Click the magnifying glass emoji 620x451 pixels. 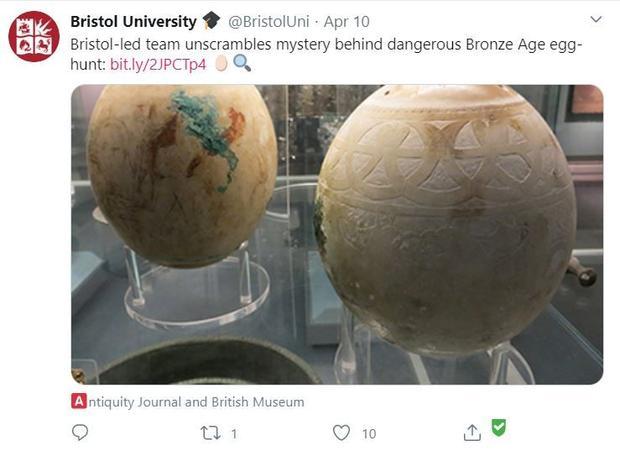coord(242,63)
